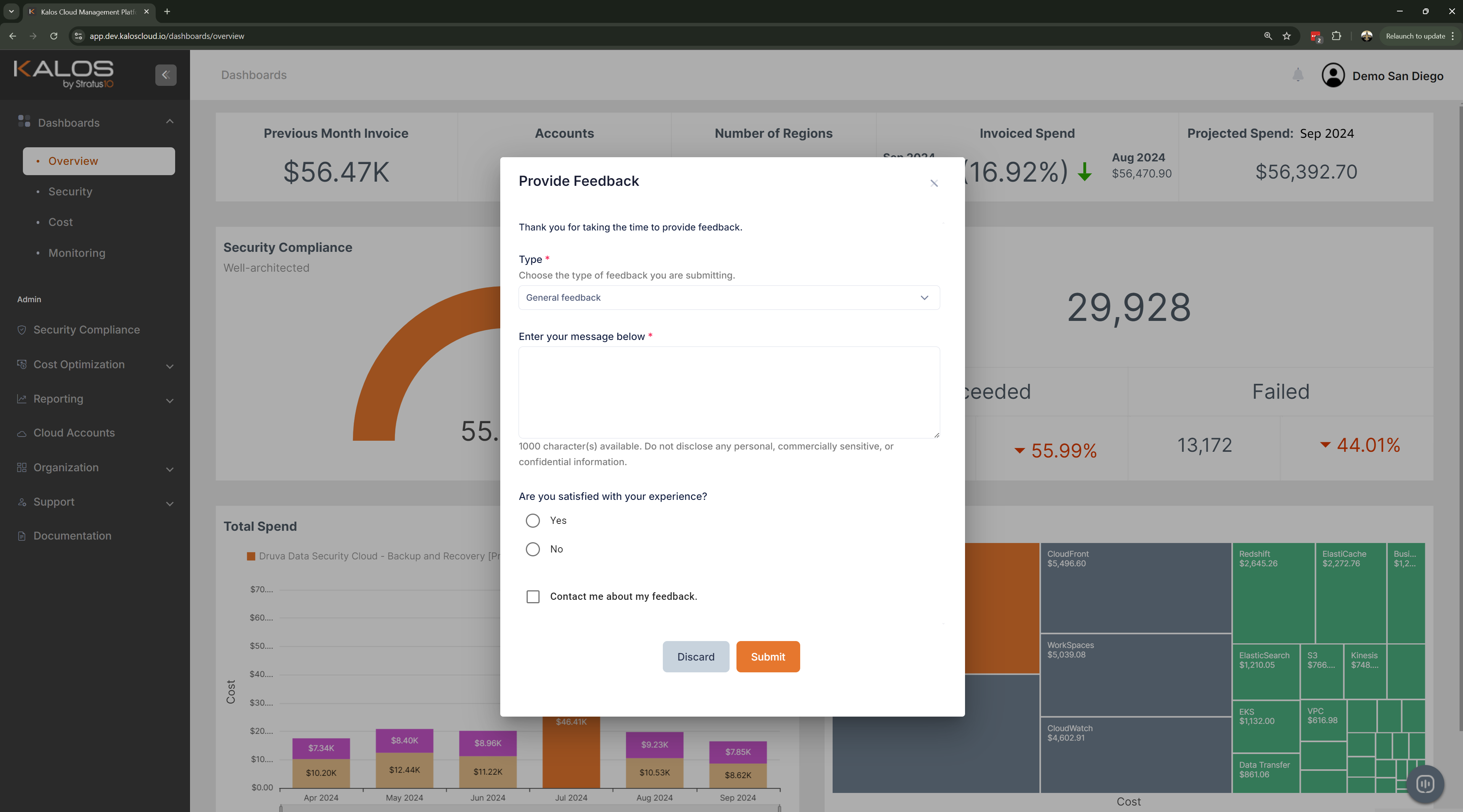Select Yes for satisfied with experience
The width and height of the screenshot is (1463, 812).
532,520
